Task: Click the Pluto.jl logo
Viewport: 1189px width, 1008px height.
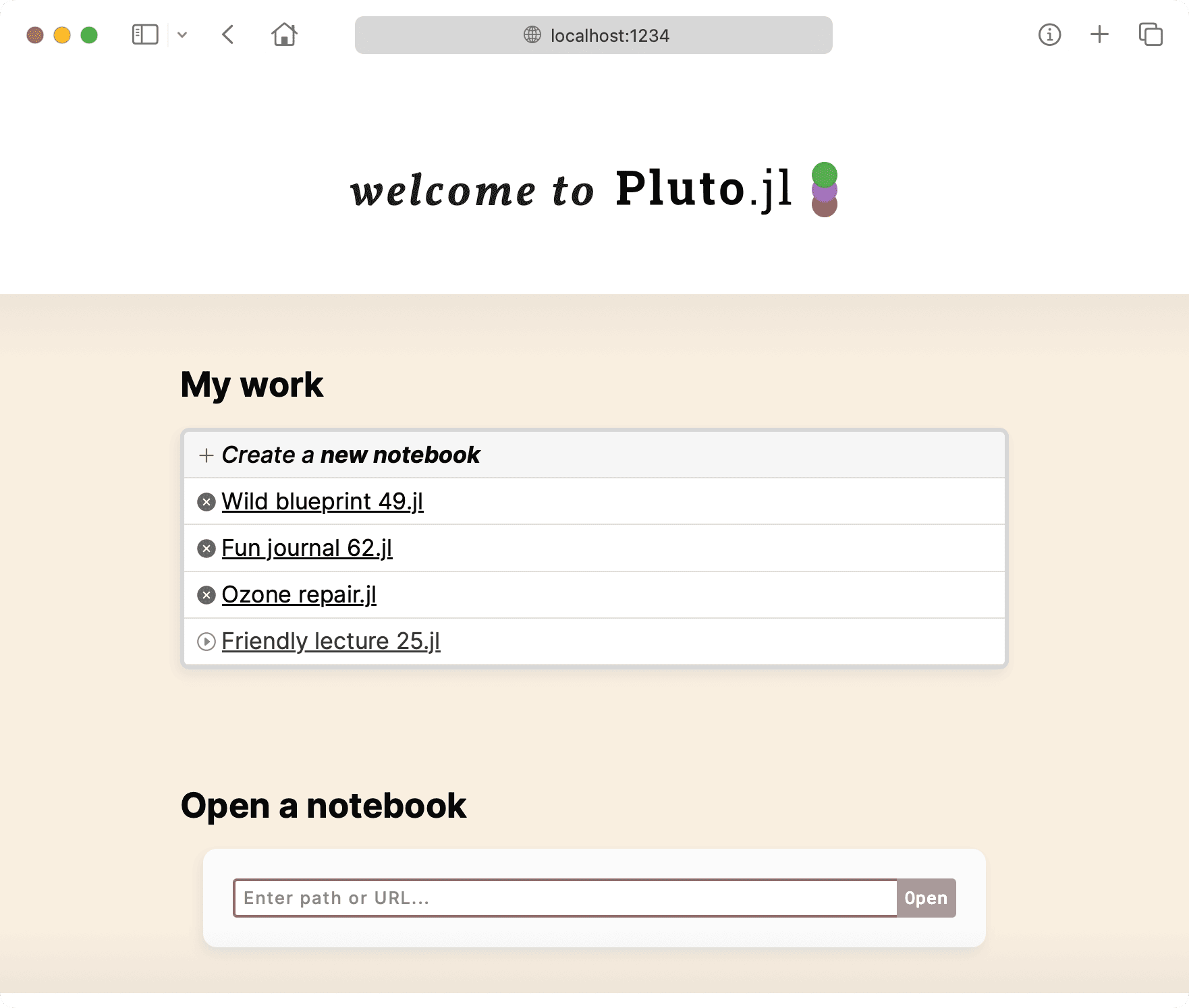Action: (825, 190)
